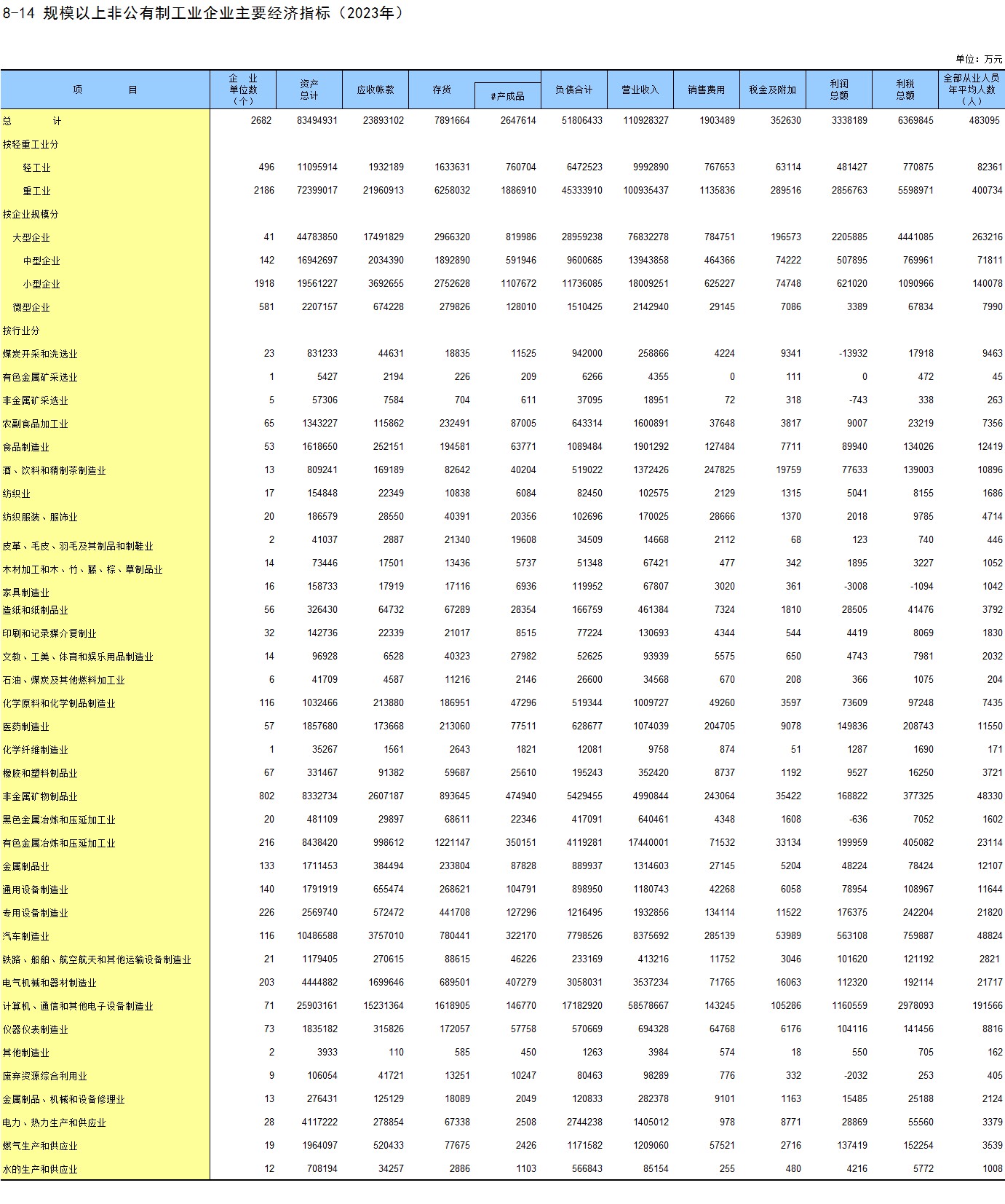The height and width of the screenshot is (1204, 1005).
Task: Click the 资产总计 column header
Action: tap(309, 90)
